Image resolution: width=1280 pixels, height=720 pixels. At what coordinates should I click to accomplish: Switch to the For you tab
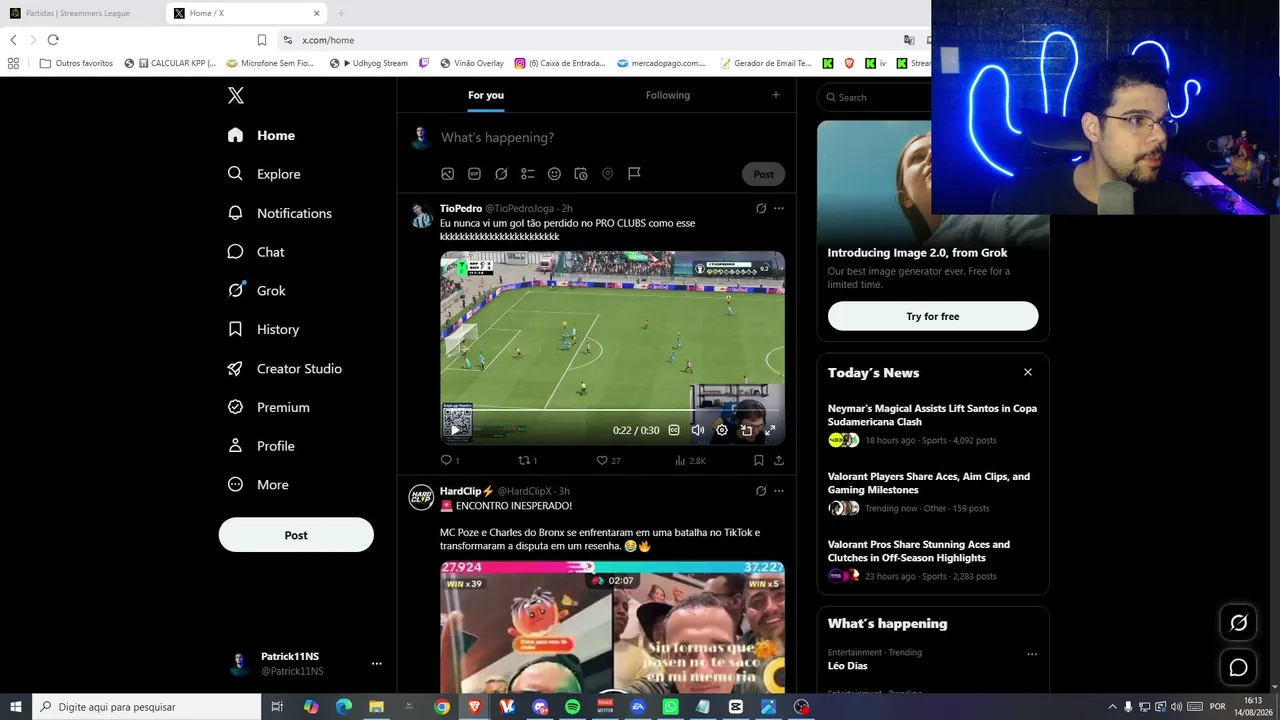pos(486,95)
